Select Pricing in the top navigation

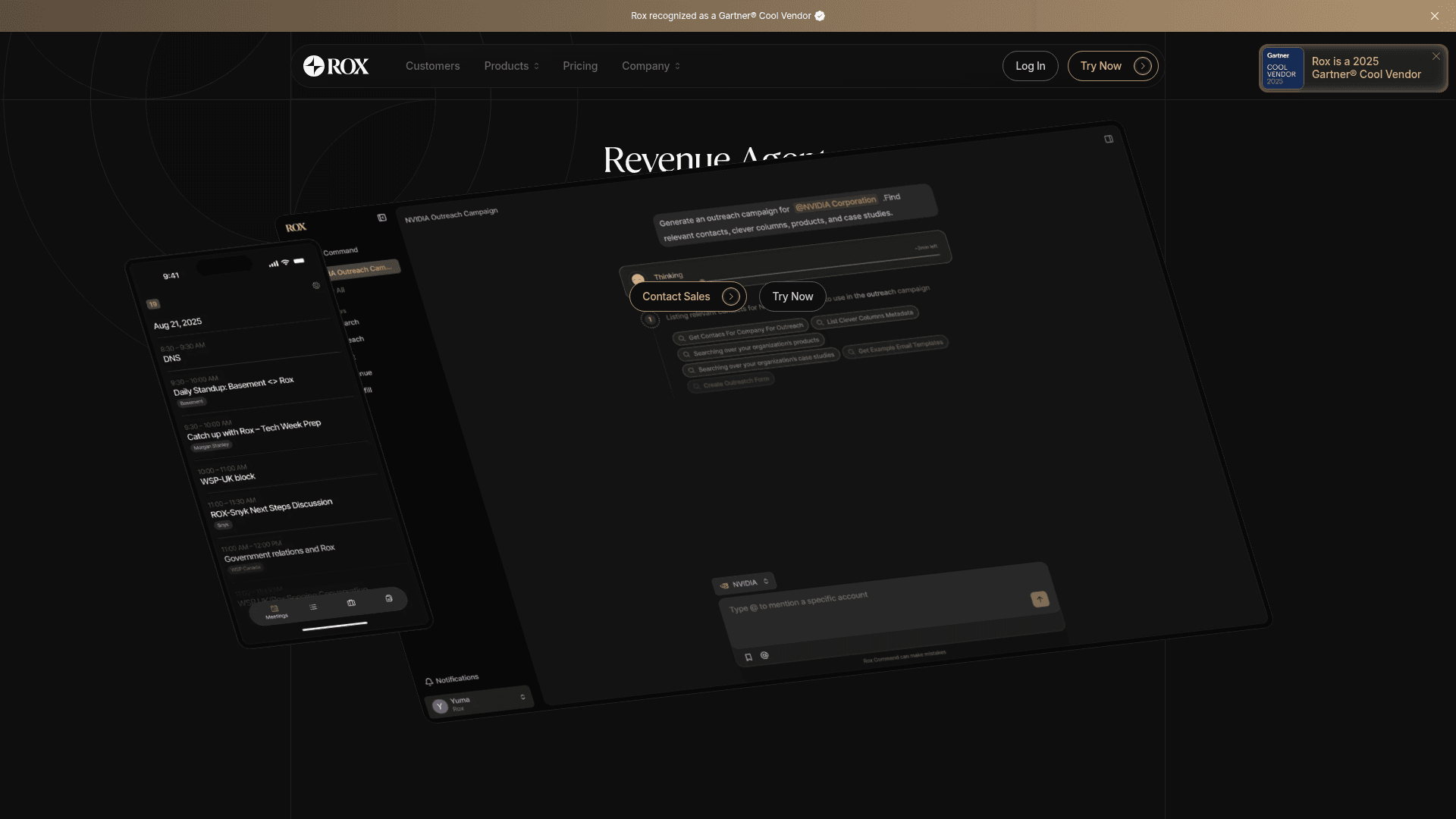[579, 66]
